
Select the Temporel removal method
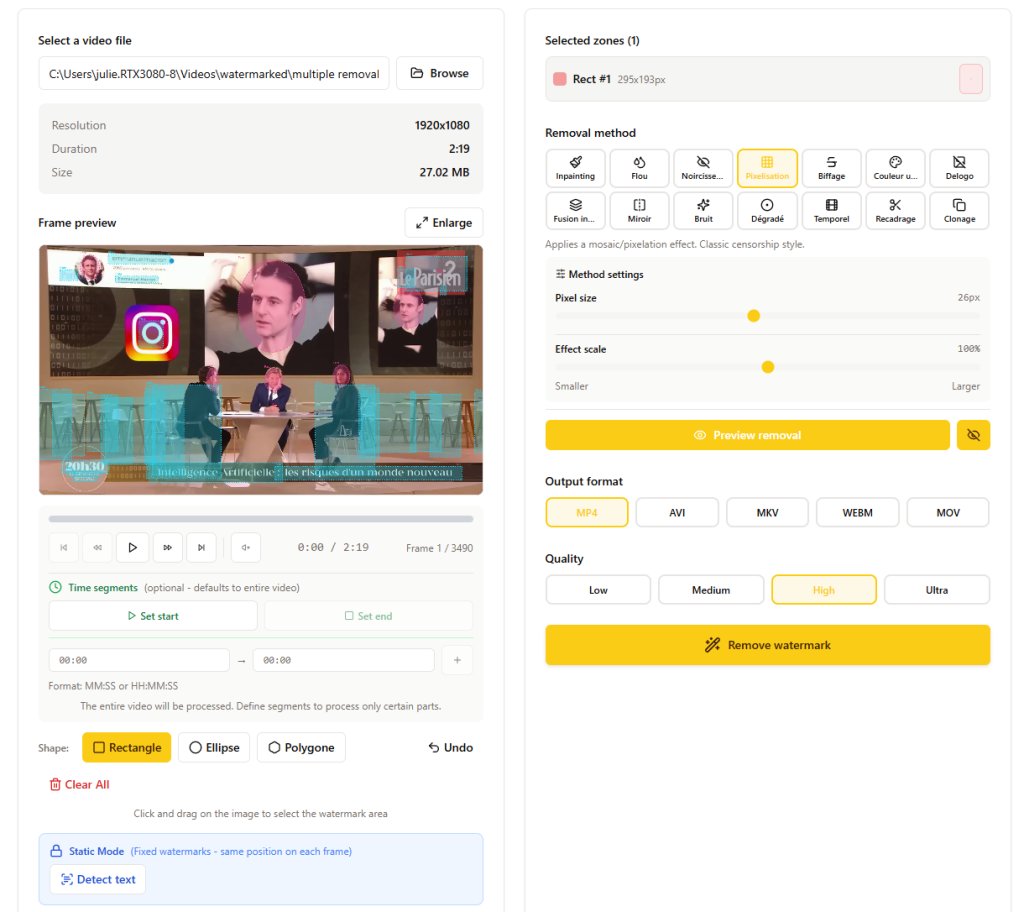(831, 210)
